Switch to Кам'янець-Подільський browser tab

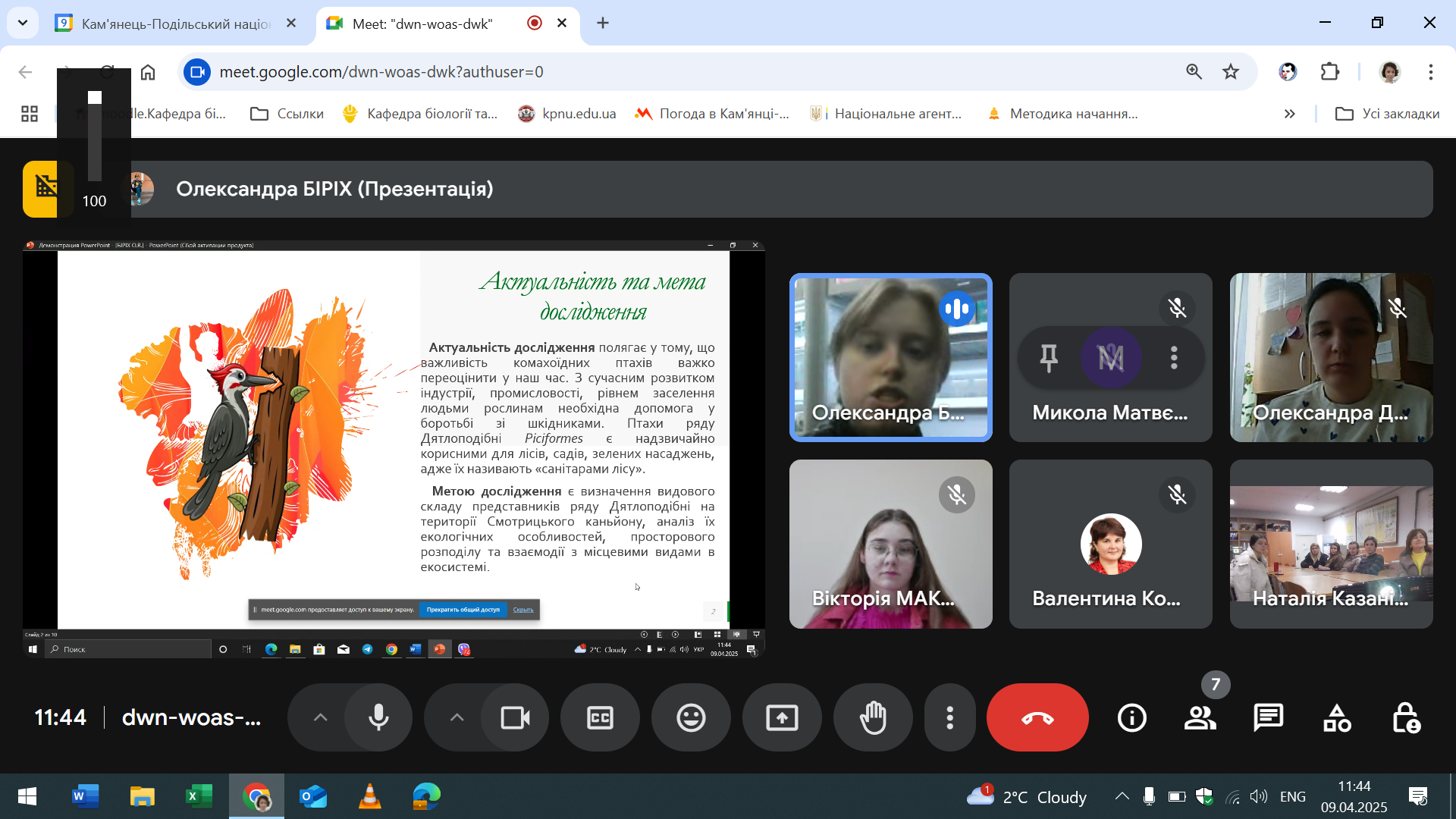(x=174, y=24)
